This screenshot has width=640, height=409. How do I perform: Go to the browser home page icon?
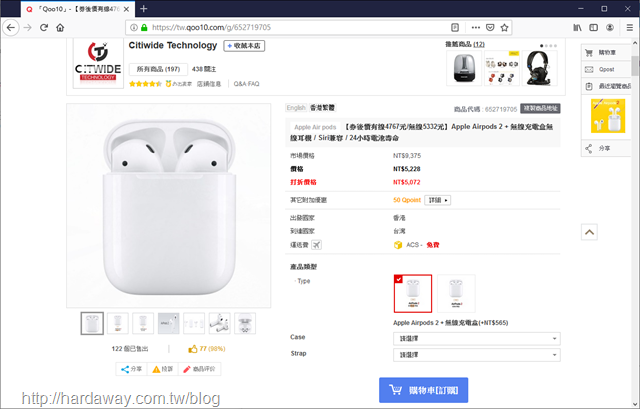point(60,27)
